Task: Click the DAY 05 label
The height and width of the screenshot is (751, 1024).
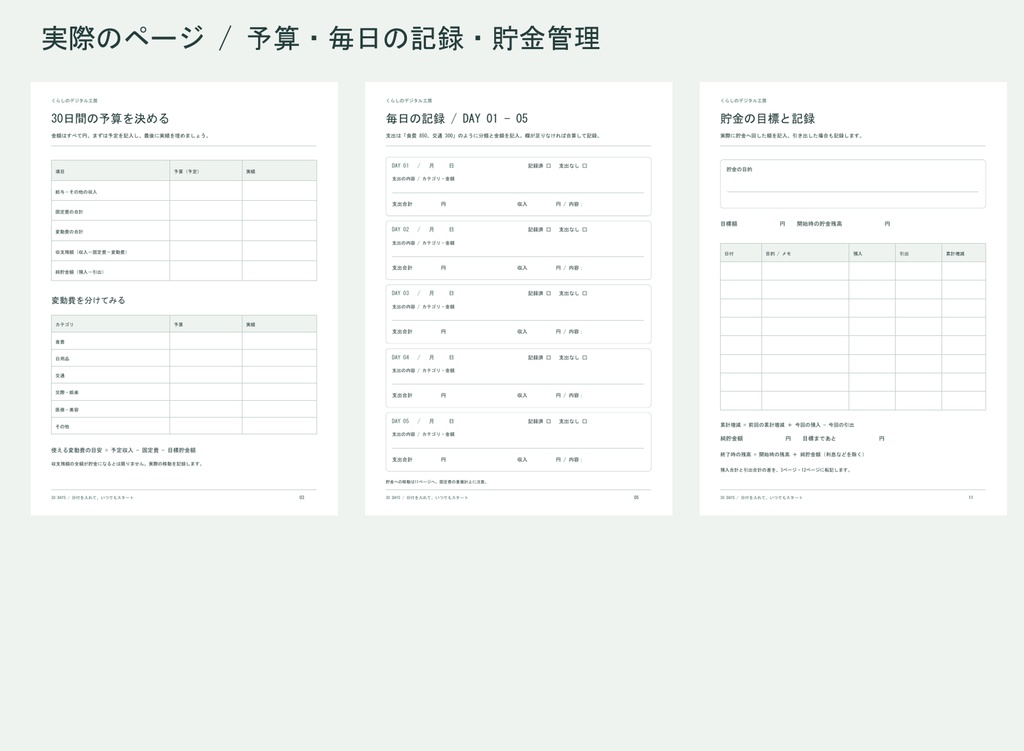Action: [x=400, y=421]
